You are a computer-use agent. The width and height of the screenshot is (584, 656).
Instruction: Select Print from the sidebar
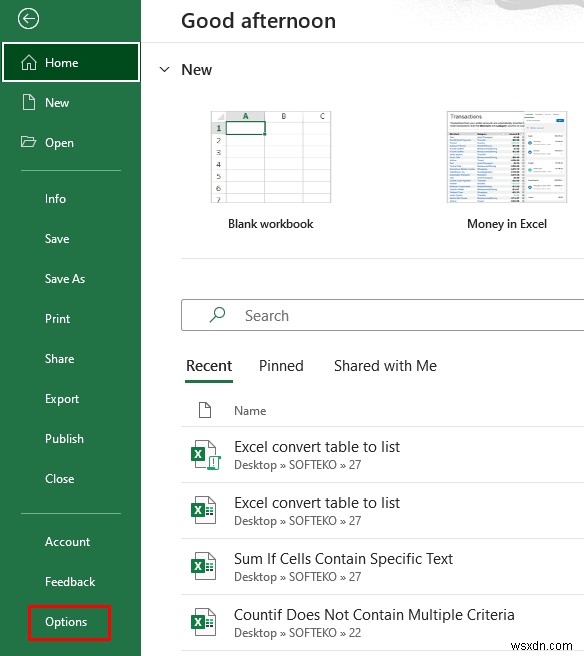57,319
